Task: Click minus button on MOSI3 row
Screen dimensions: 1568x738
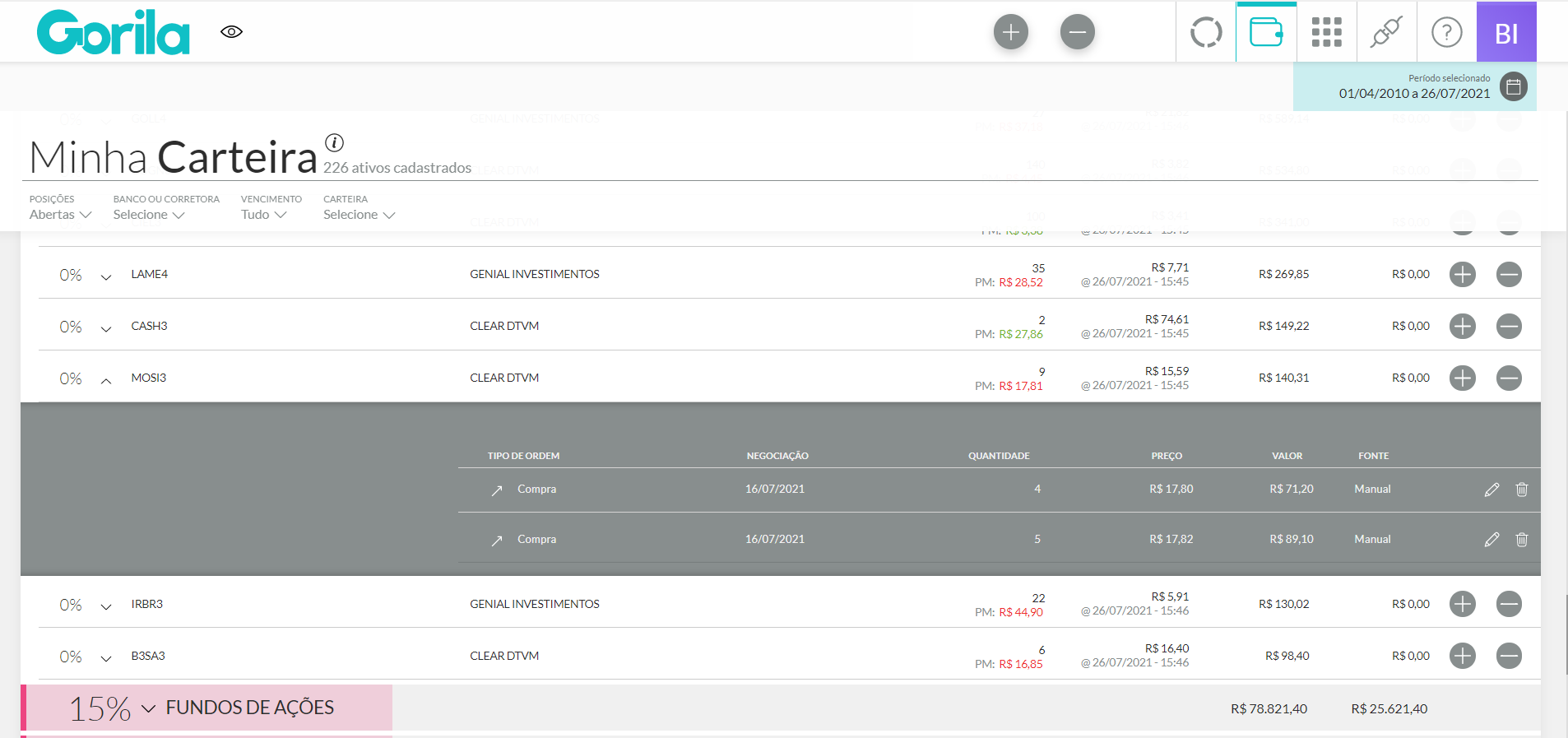Action: point(1509,378)
